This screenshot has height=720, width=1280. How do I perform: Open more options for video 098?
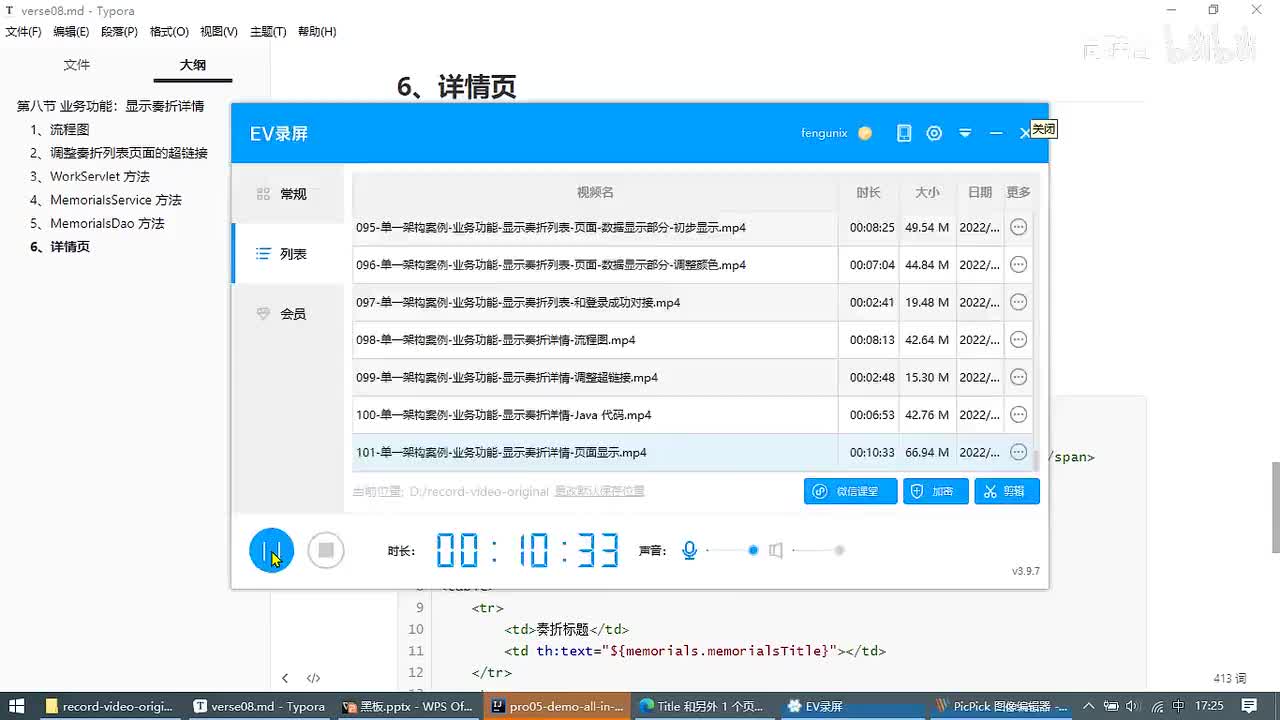pyautogui.click(x=1018, y=340)
